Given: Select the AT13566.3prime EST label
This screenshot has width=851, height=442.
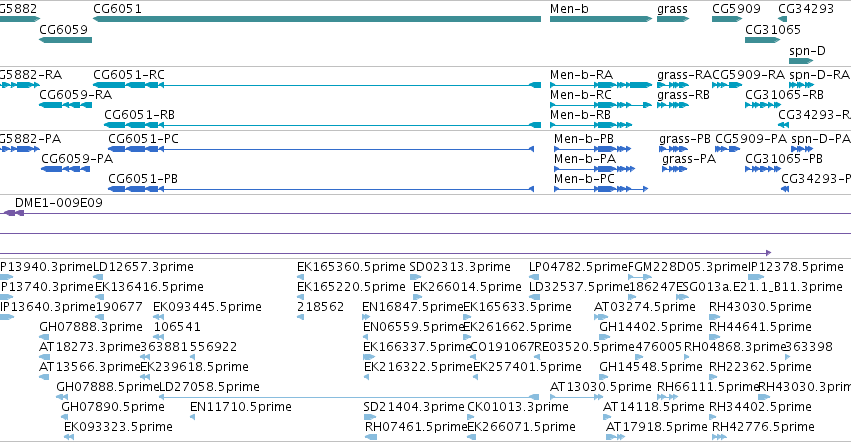Looking at the screenshot, I should click(90, 367).
